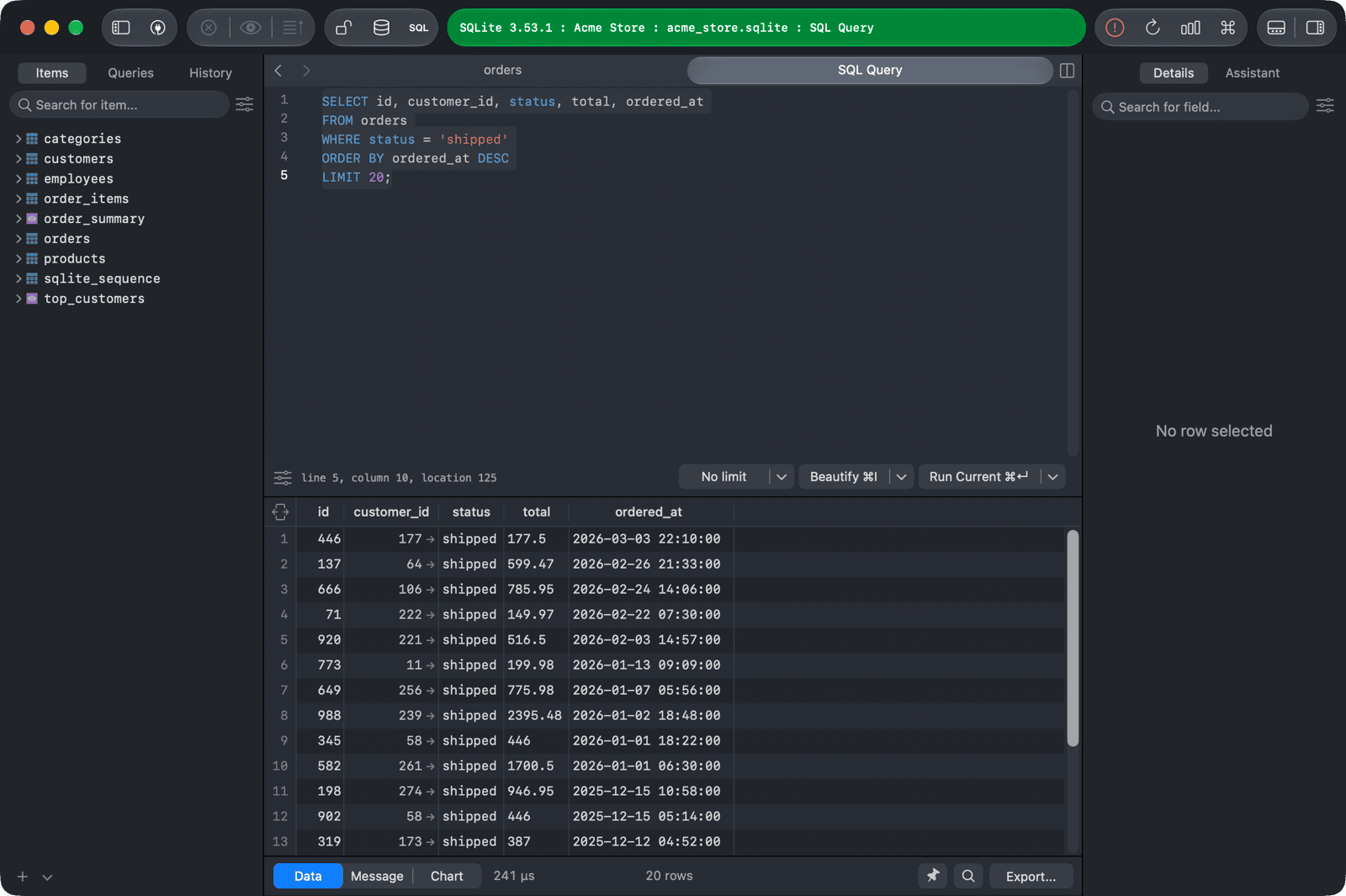This screenshot has height=896, width=1346.
Task: Open the database cylinder icon
Action: click(381, 28)
